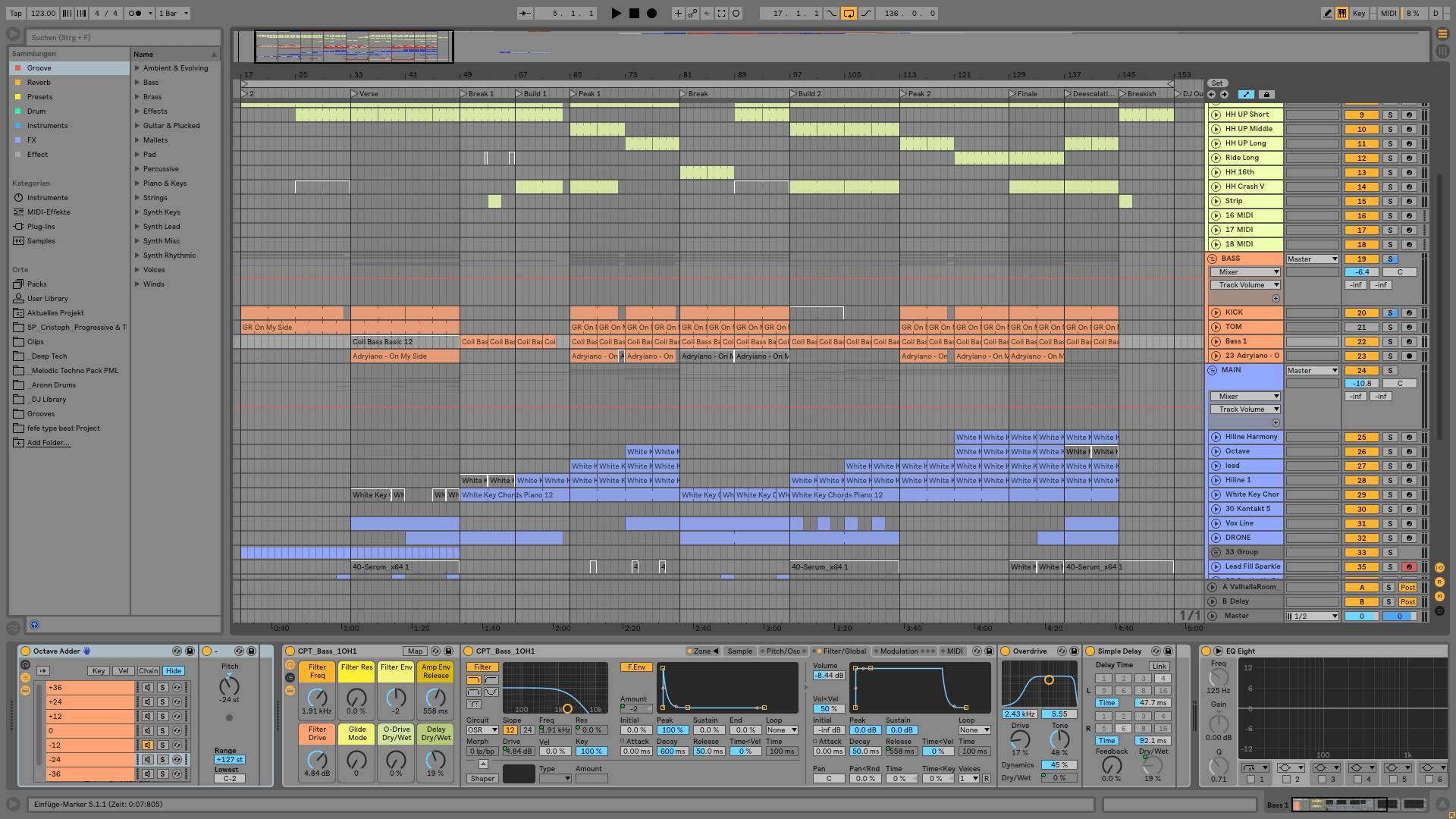This screenshot has height=819, width=1456.
Task: Click the Capture MIDI icon
Action: [721, 13]
